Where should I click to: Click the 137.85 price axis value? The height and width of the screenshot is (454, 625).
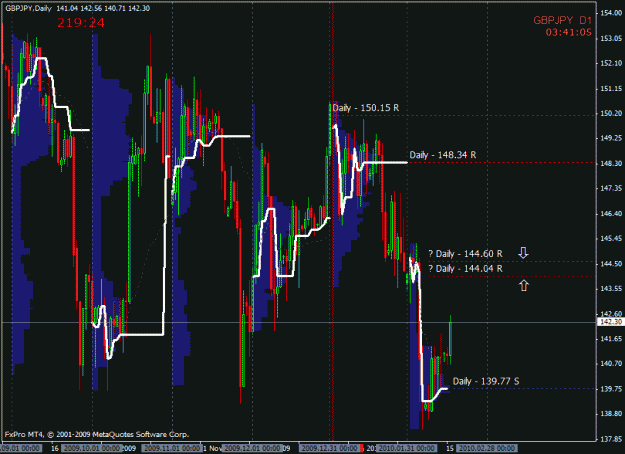611,439
